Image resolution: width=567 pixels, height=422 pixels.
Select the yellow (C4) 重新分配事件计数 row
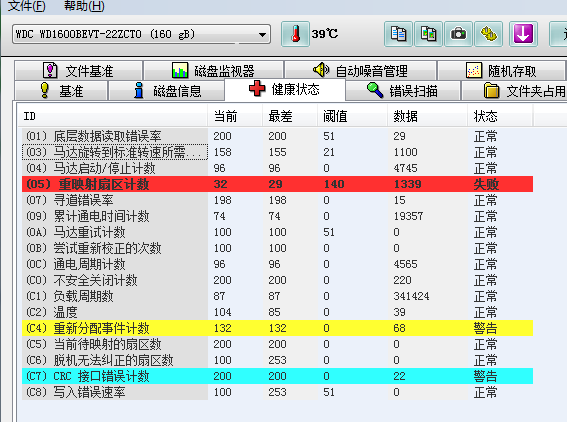coord(277,328)
